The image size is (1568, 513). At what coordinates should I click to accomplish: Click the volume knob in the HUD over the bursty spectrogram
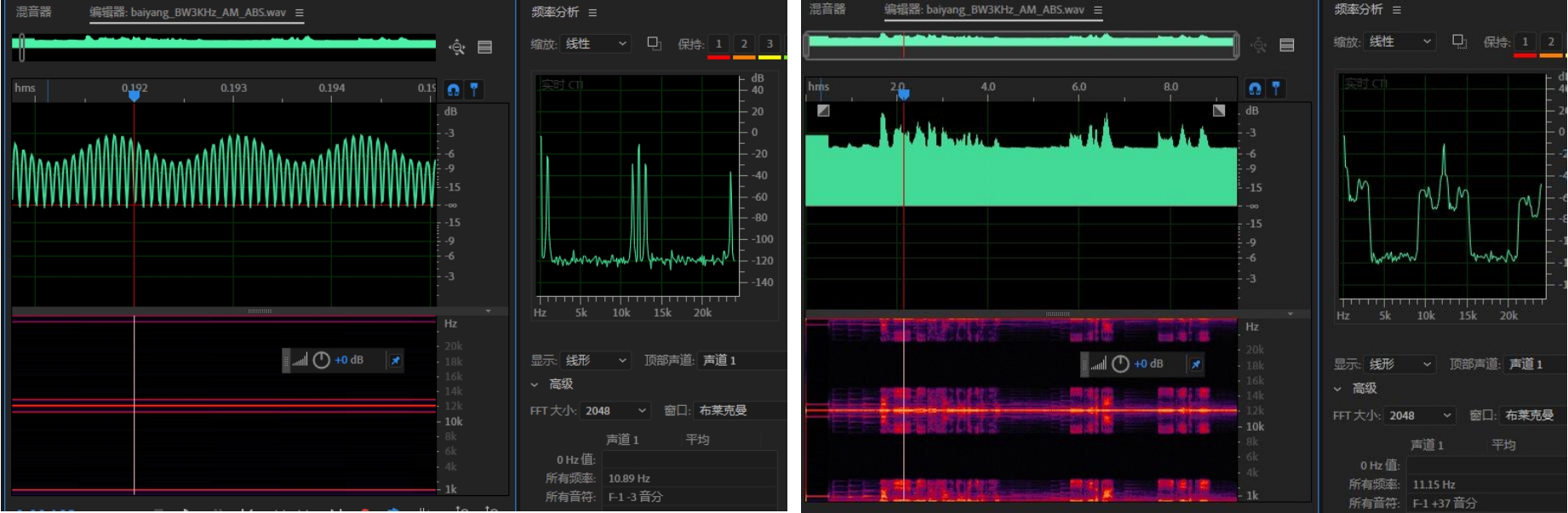pos(1120,364)
